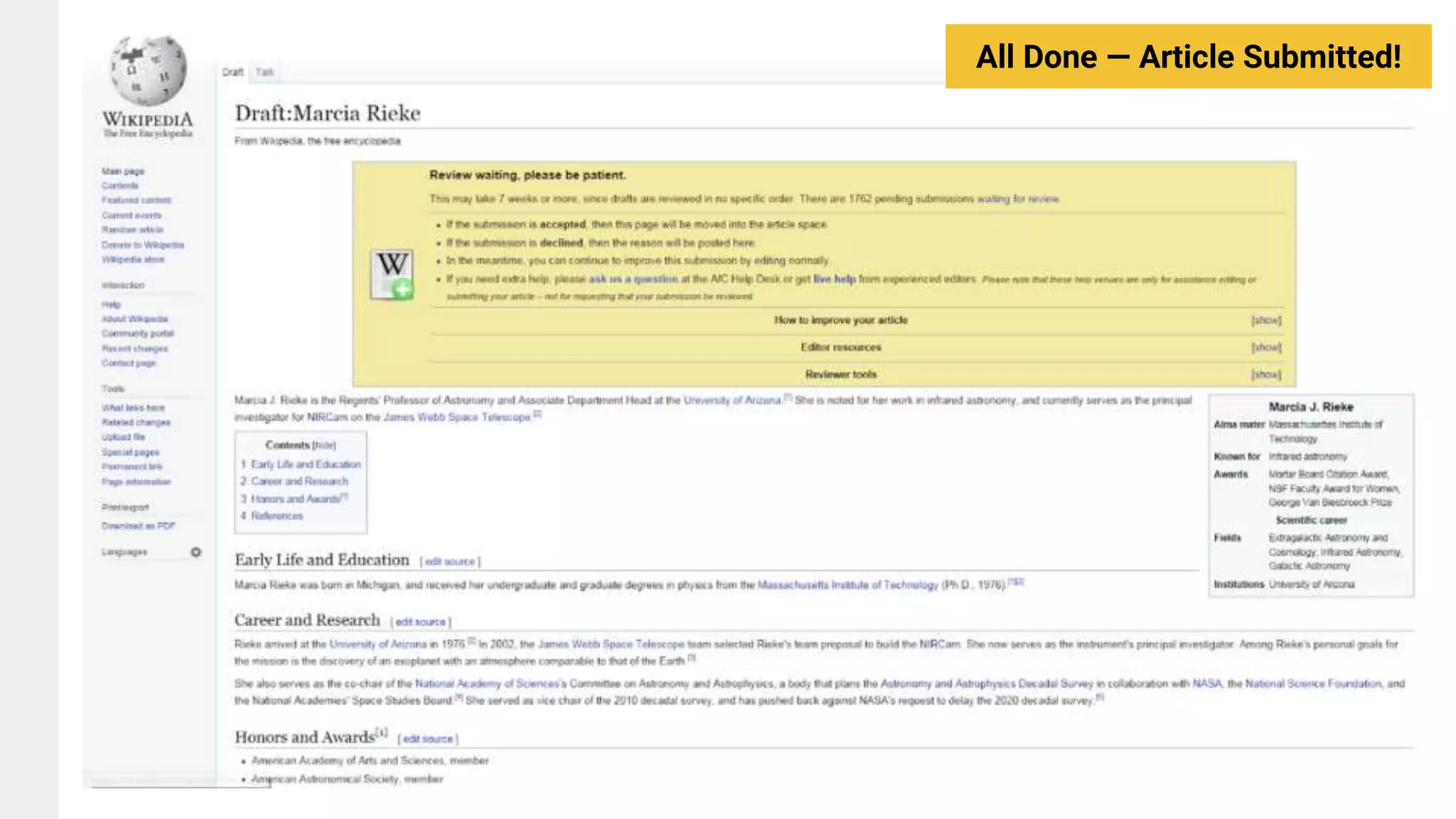Switch to the Draft tab
Viewport: 1456px width, 819px height.
[x=232, y=73]
